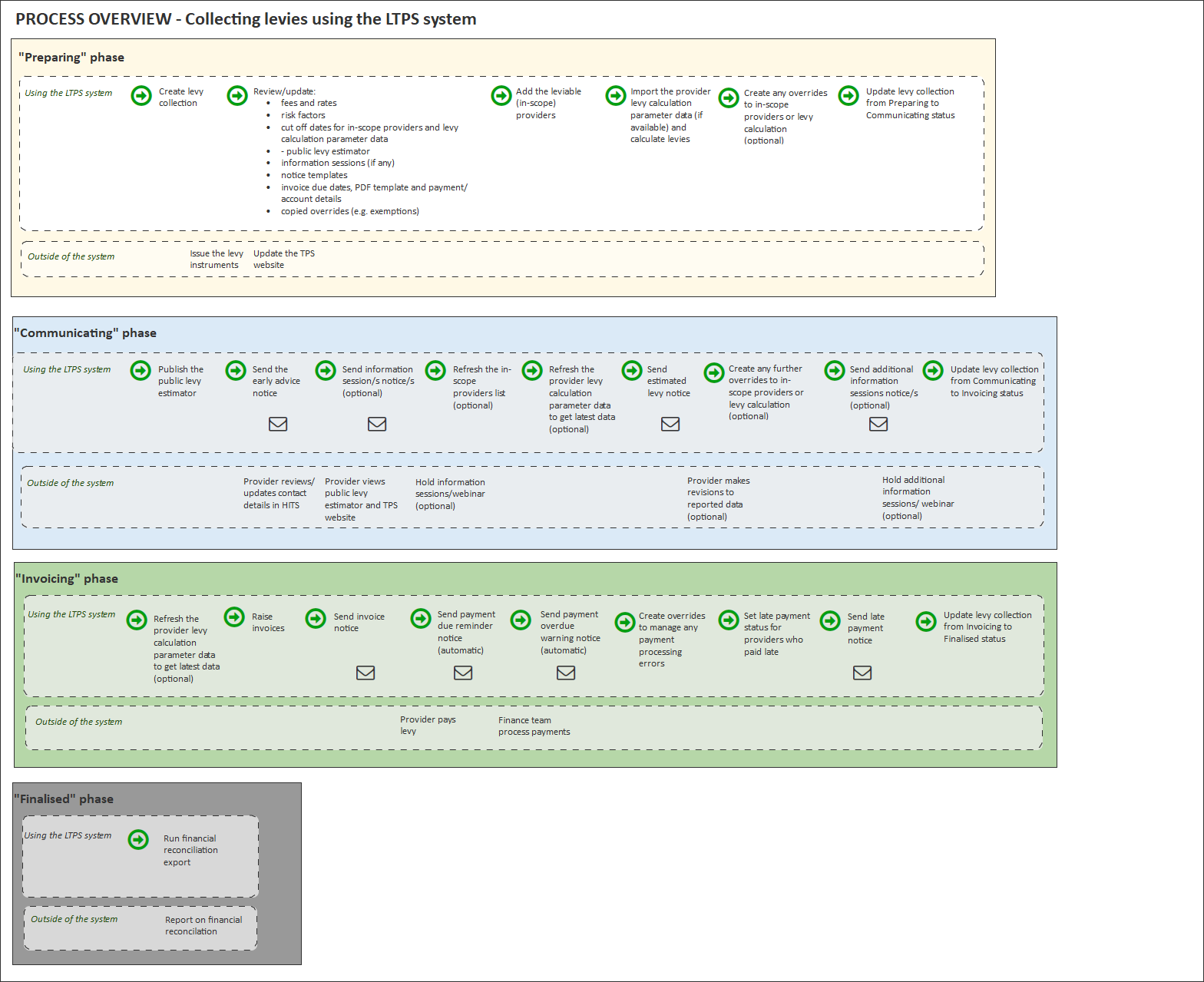The image size is (1204, 982).
Task: Click arrow icon for Send the early advice notice
Action: (x=236, y=371)
